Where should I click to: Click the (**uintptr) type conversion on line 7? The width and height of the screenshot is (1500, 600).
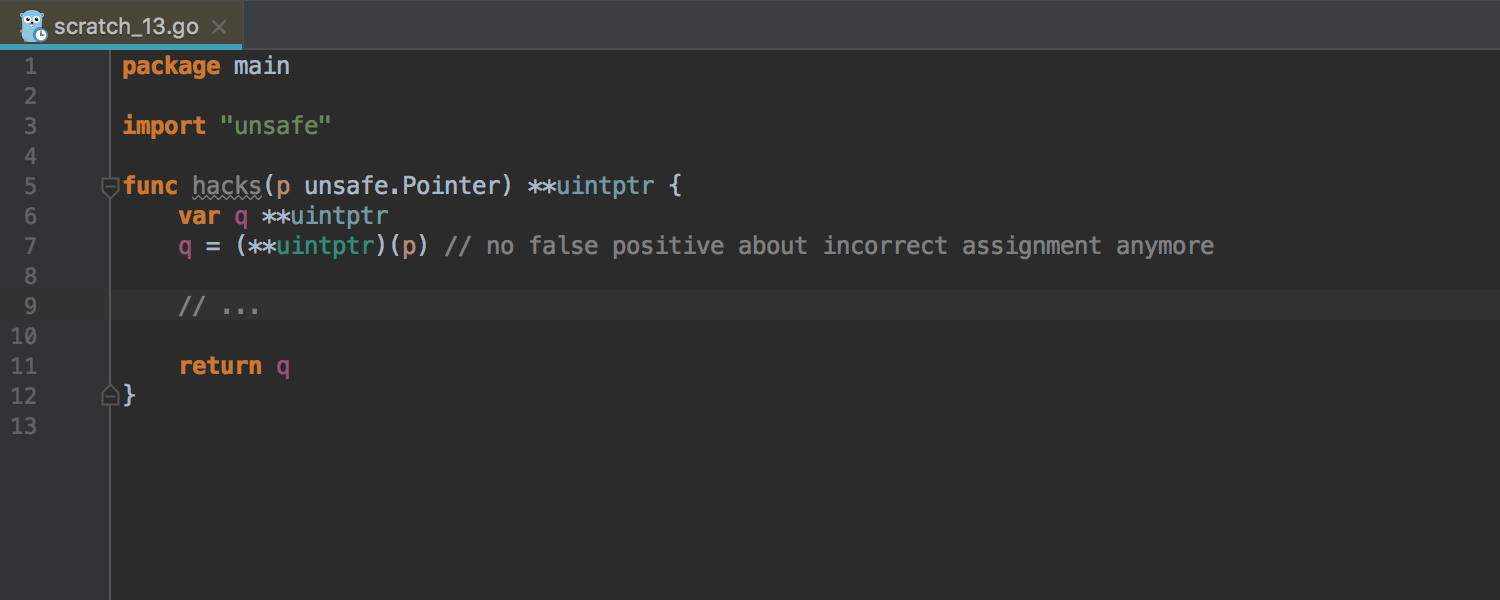pyautogui.click(x=311, y=246)
